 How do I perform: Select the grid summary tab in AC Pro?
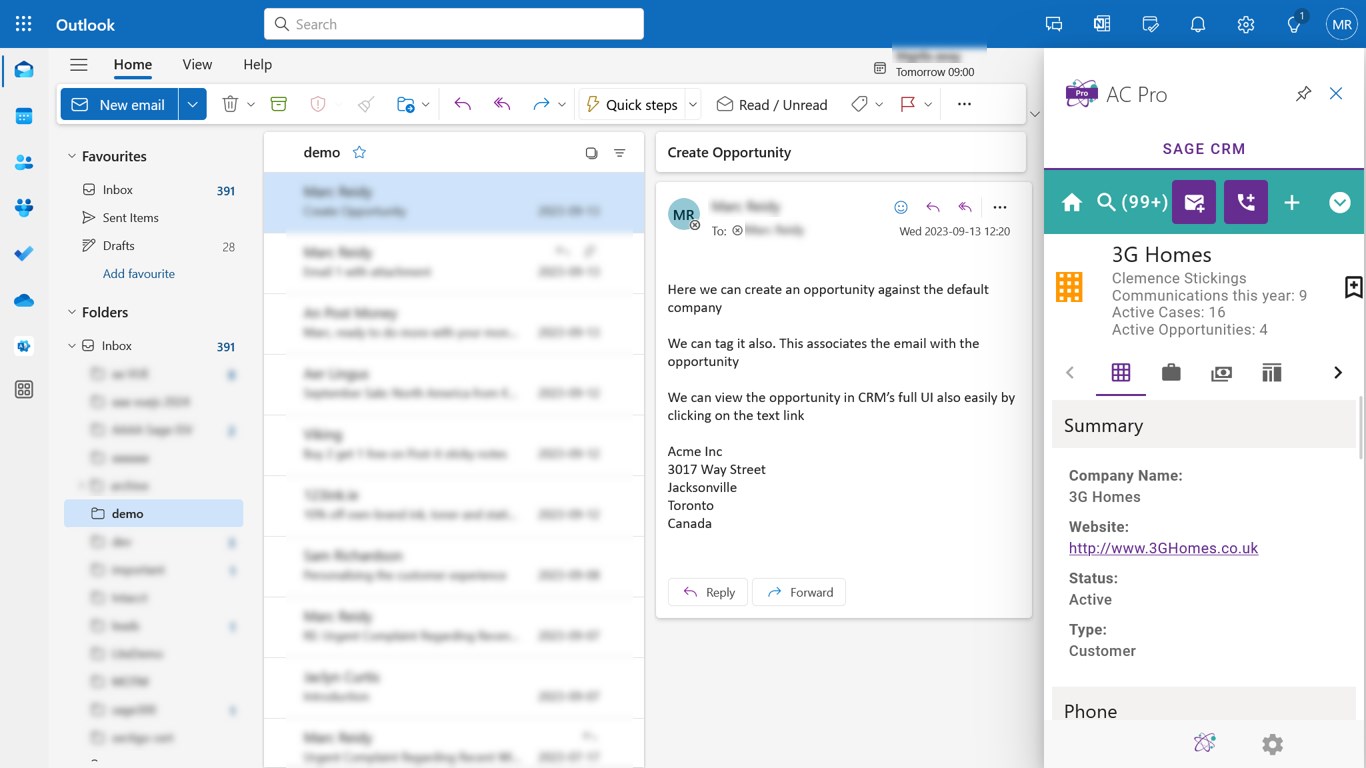1121,373
